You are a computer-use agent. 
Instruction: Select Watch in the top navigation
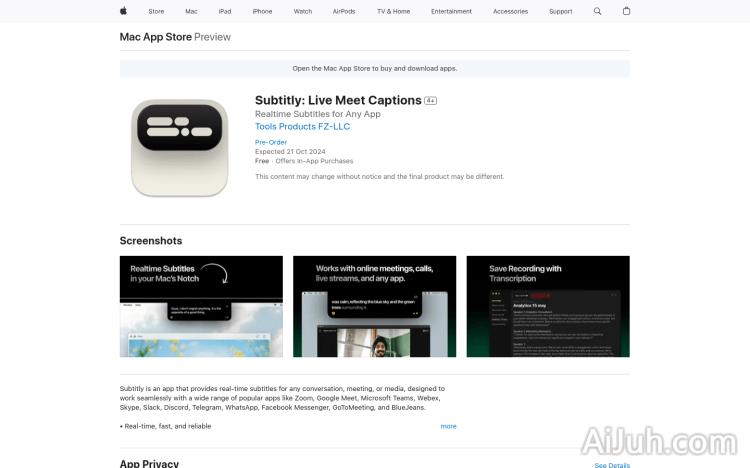coord(303,11)
